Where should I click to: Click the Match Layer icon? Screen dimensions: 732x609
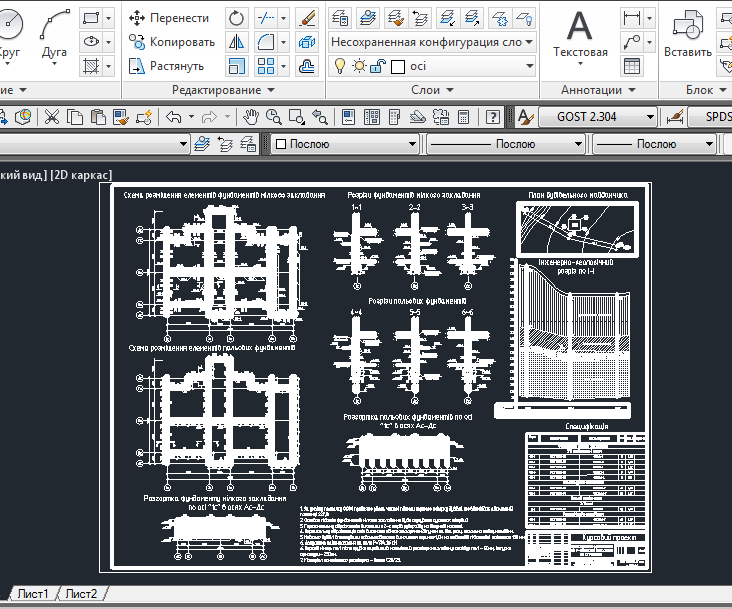click(x=395, y=18)
